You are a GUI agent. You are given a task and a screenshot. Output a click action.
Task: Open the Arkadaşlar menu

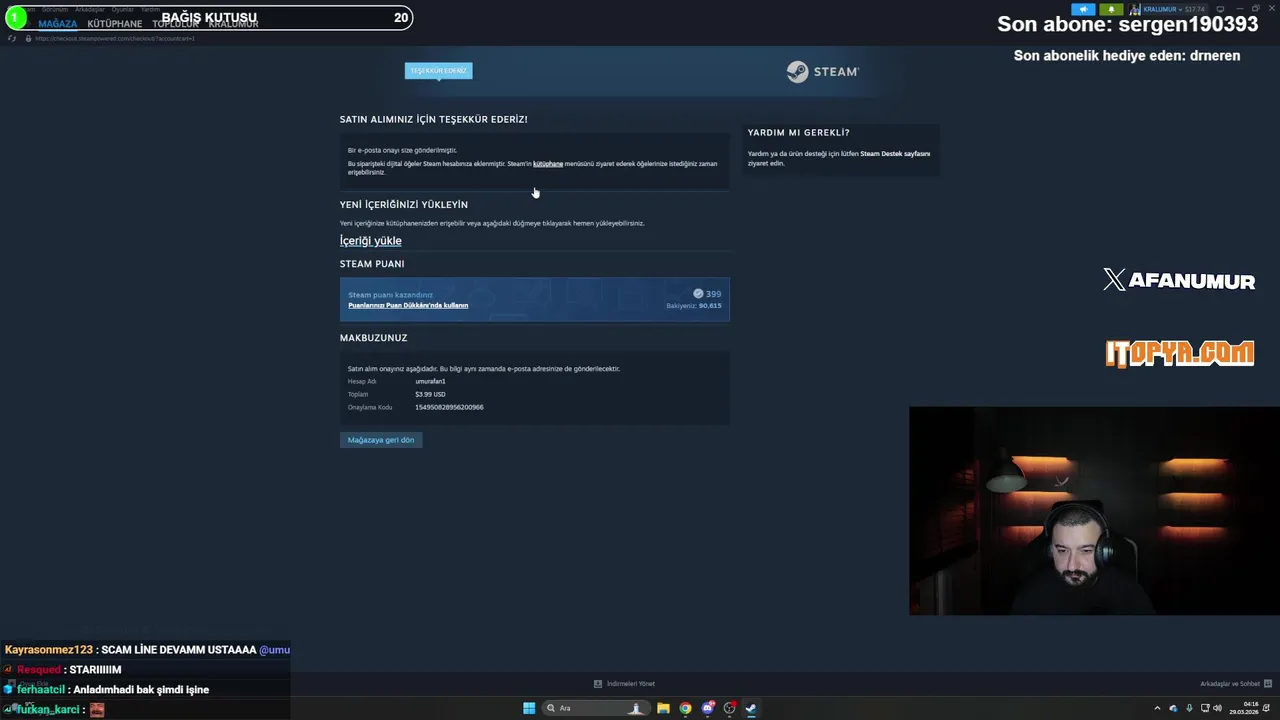pos(90,9)
